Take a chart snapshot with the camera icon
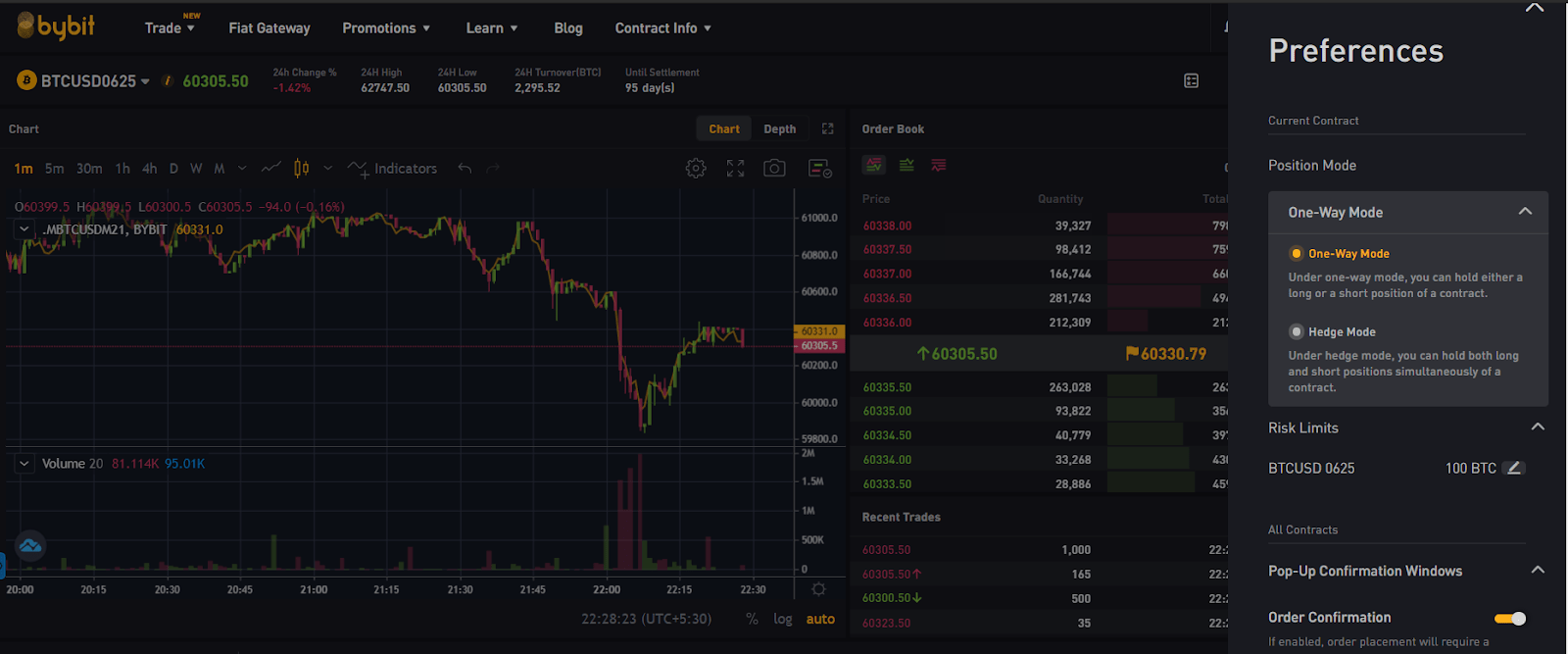This screenshot has height=654, width=1568. [x=774, y=169]
